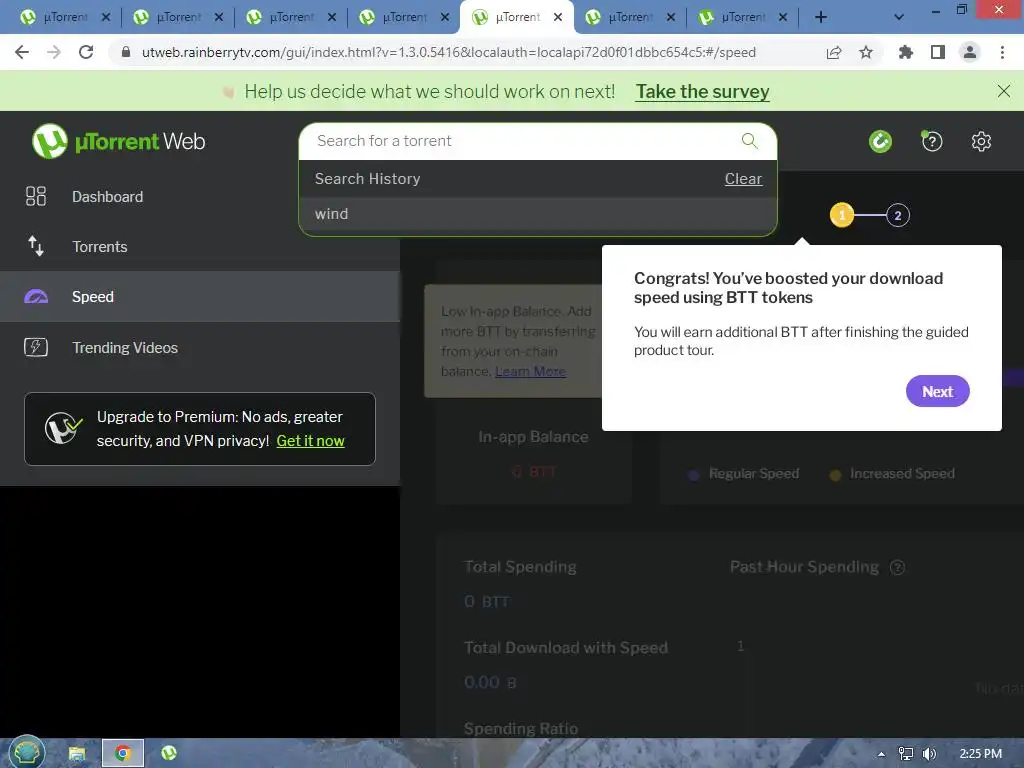Open the Chrome profile avatar

[x=970, y=52]
